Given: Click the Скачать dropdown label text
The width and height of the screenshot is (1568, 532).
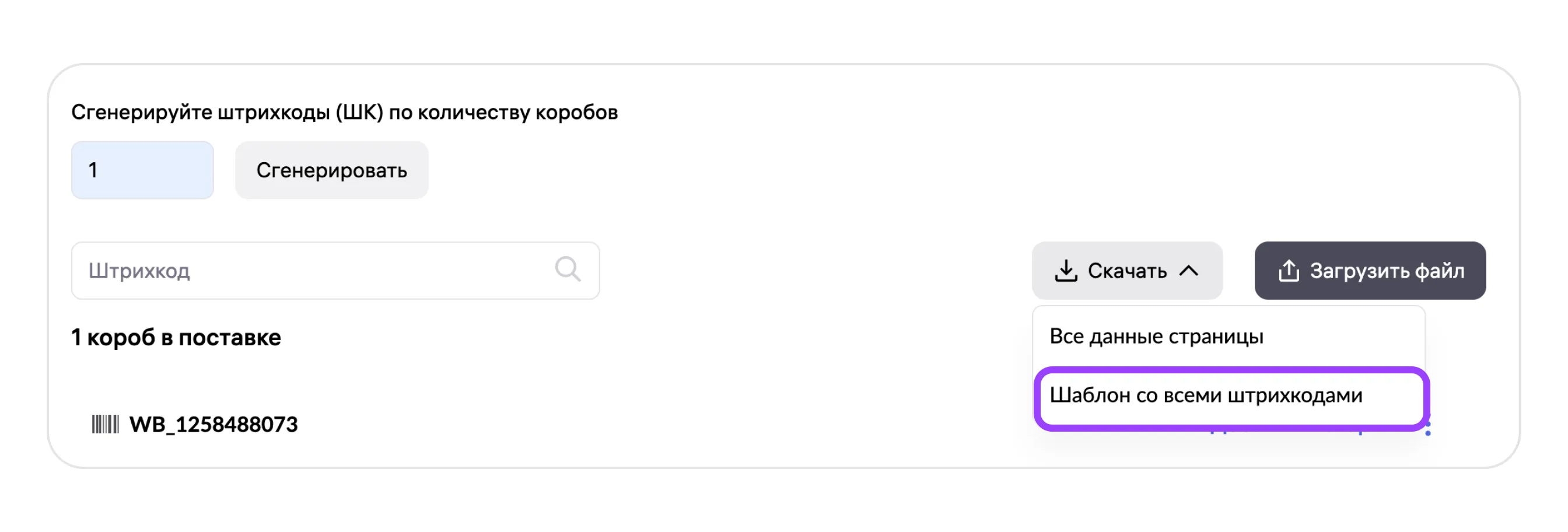Looking at the screenshot, I should click(1126, 271).
